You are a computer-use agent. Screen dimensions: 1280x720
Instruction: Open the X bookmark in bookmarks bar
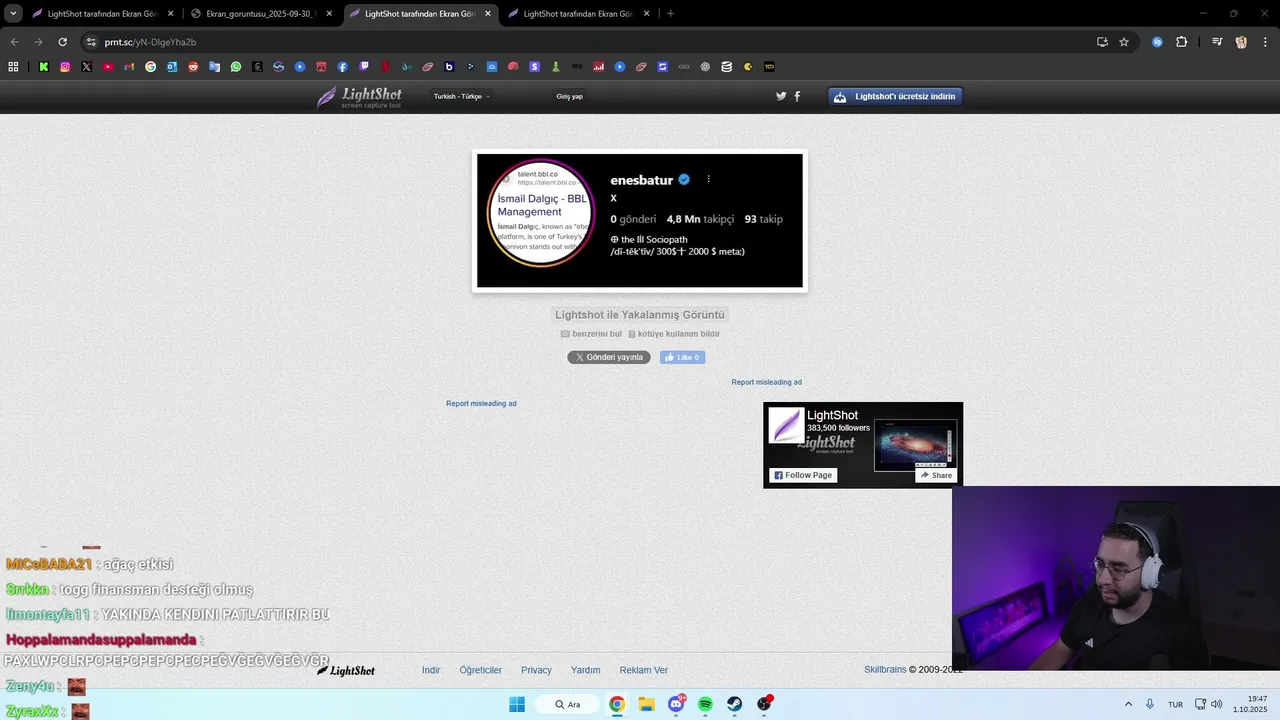point(86,67)
